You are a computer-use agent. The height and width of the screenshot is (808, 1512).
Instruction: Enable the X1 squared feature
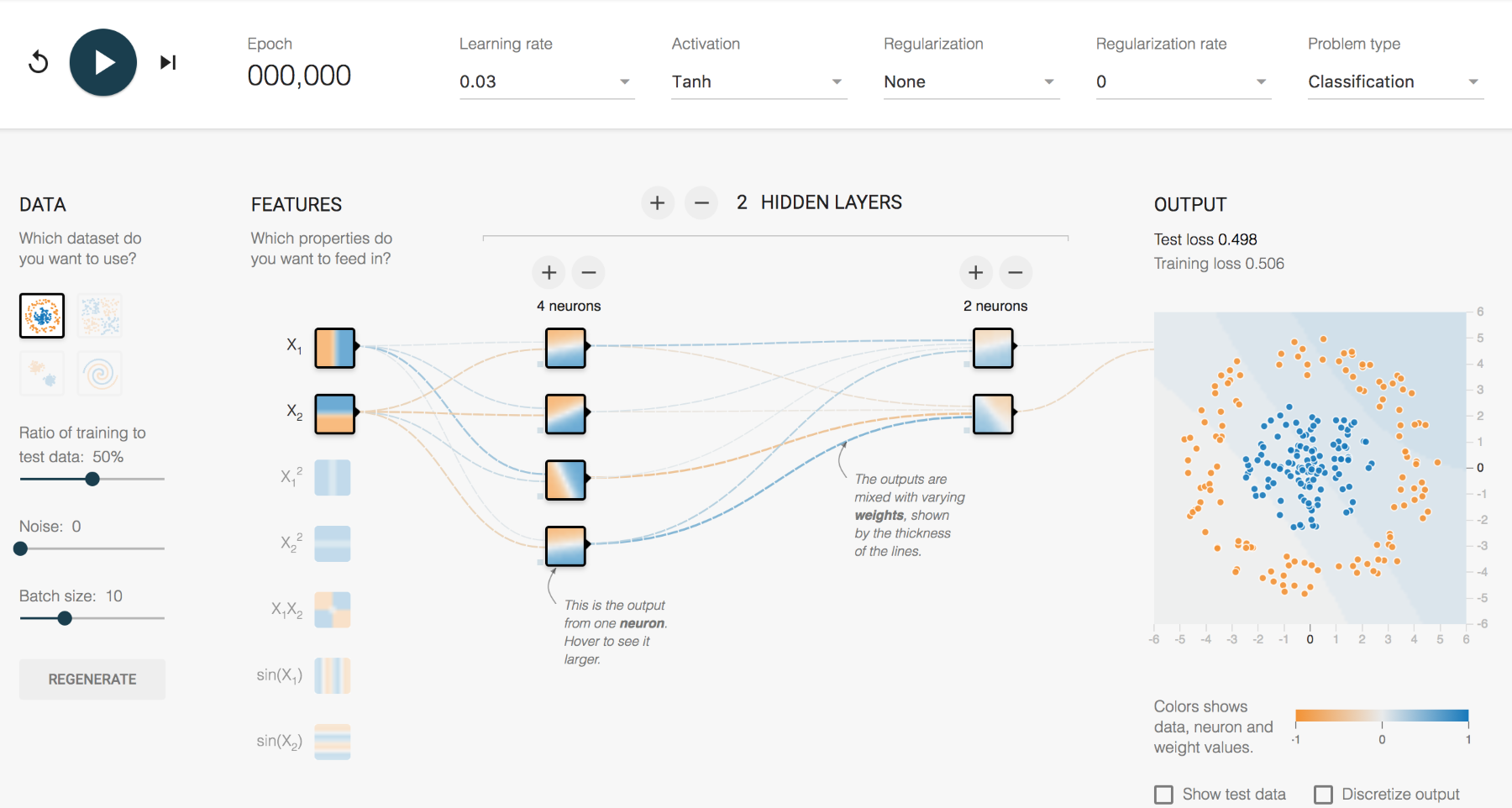[x=333, y=478]
